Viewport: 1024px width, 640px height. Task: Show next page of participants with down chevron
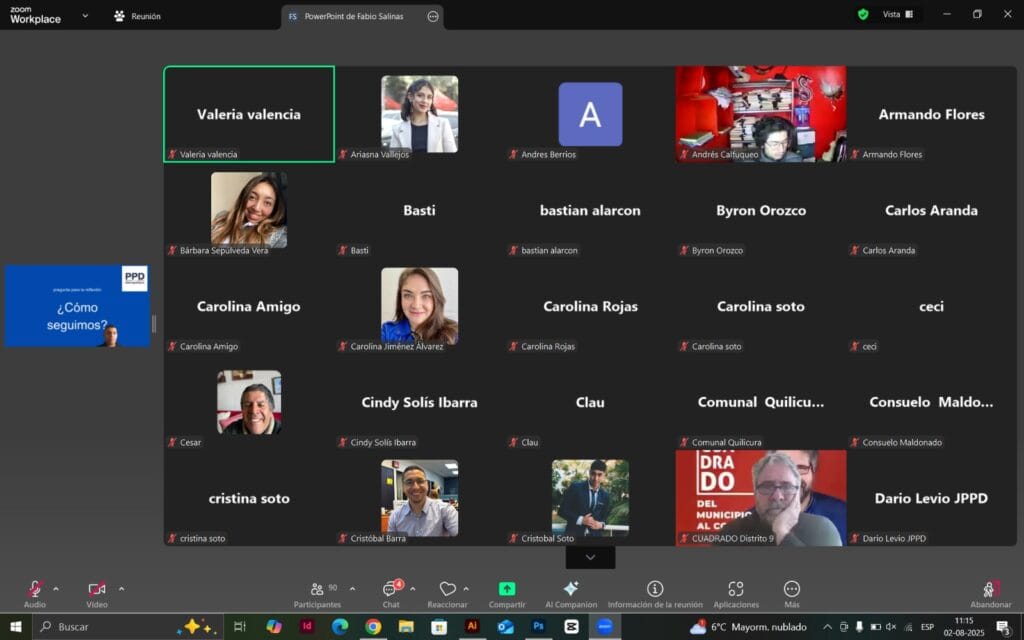[x=590, y=558]
